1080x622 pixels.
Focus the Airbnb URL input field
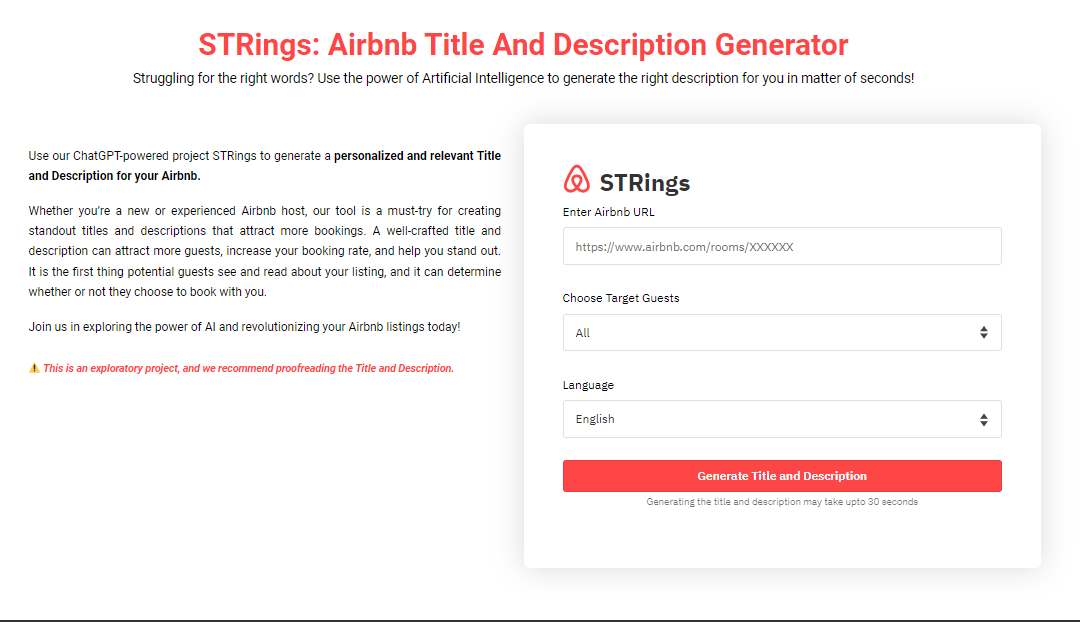pyautogui.click(x=781, y=246)
